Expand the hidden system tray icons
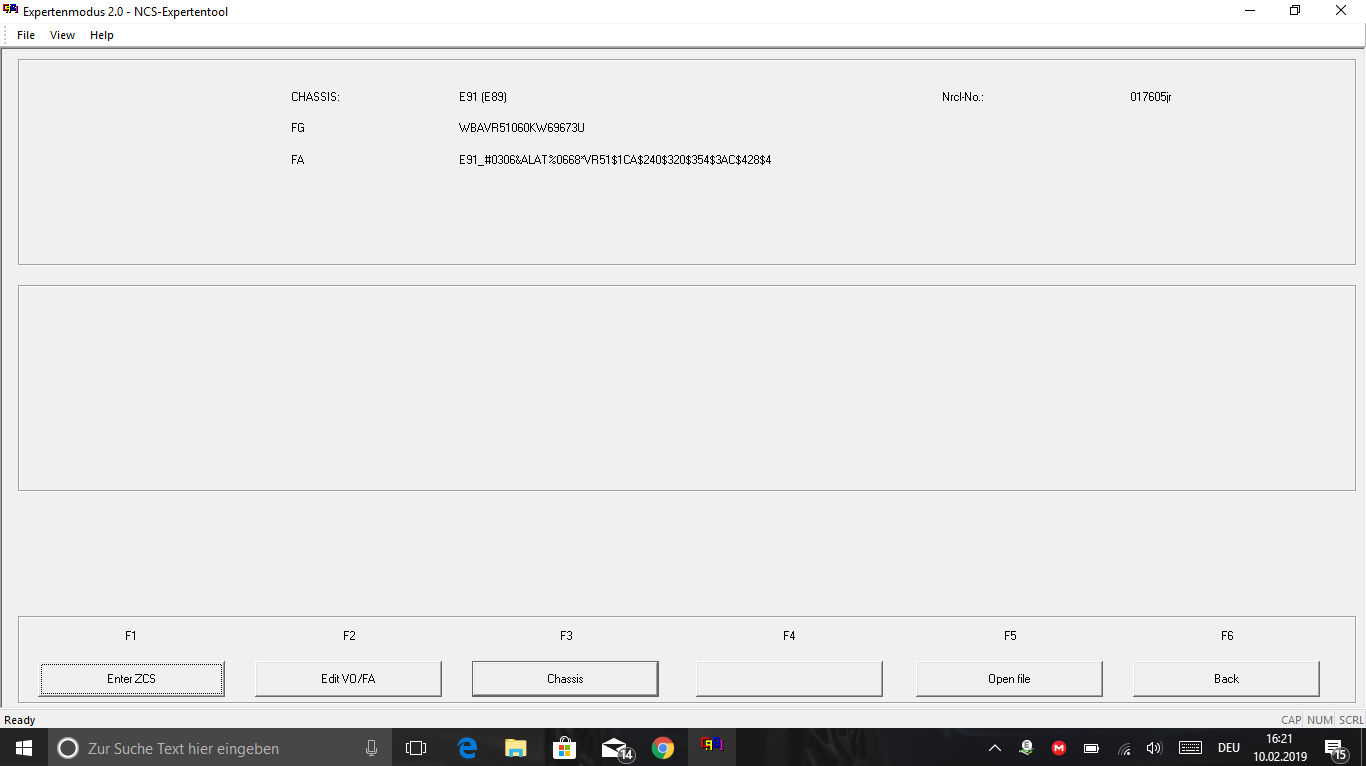 tap(995, 748)
